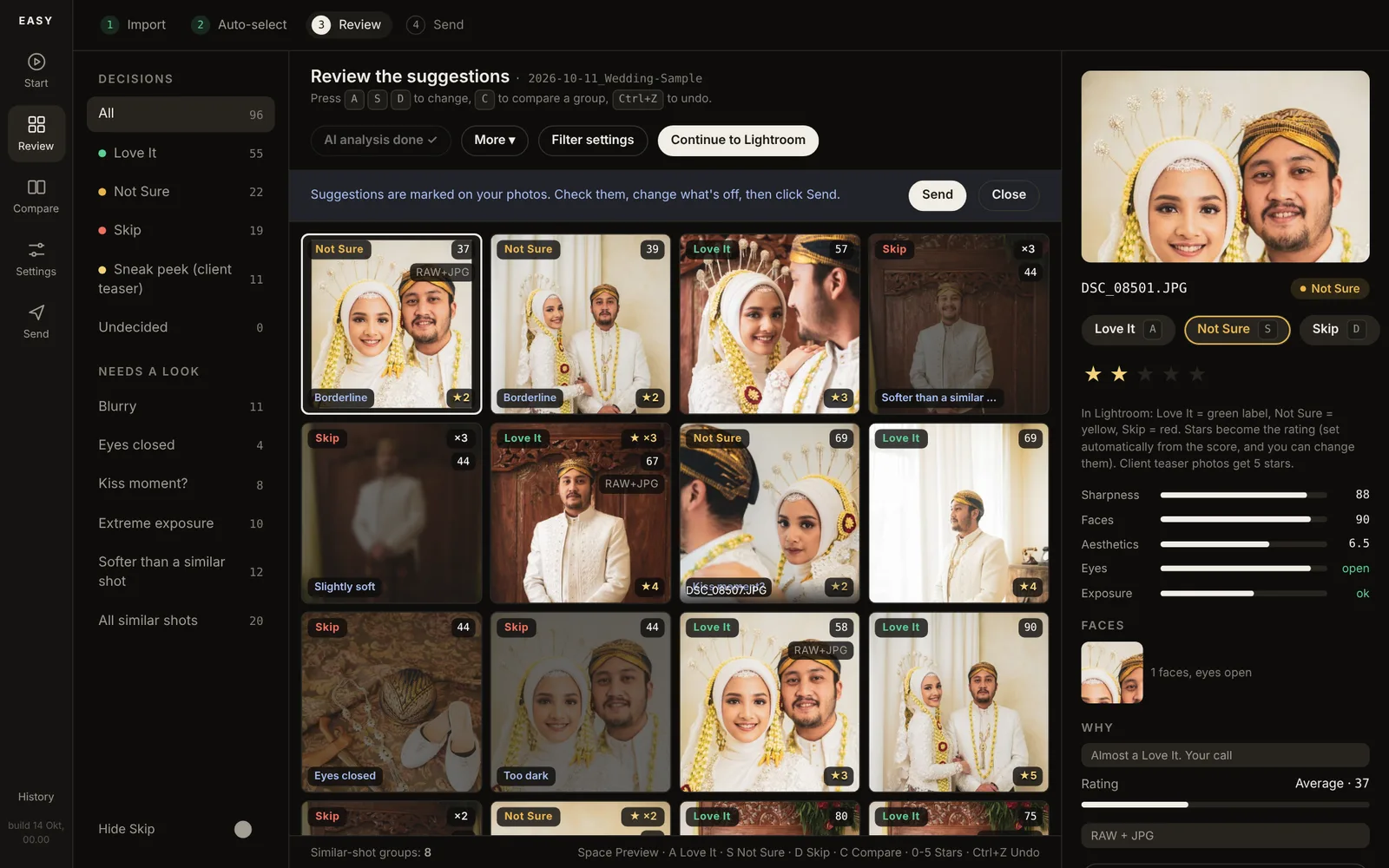Open the Send paper-plane icon in sidebar
The image size is (1389, 868).
pos(36,321)
